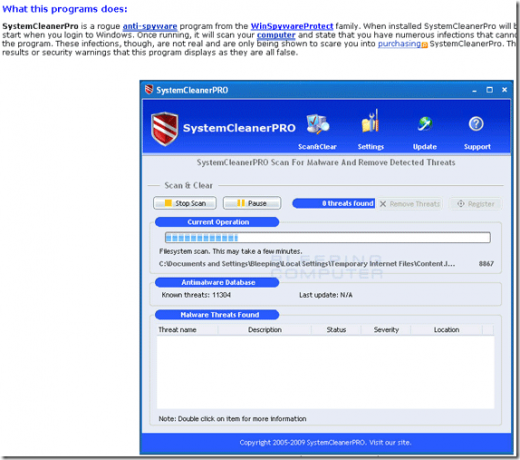Pause the running scan
Viewport: 520px width, 460px height.
[x=252, y=203]
